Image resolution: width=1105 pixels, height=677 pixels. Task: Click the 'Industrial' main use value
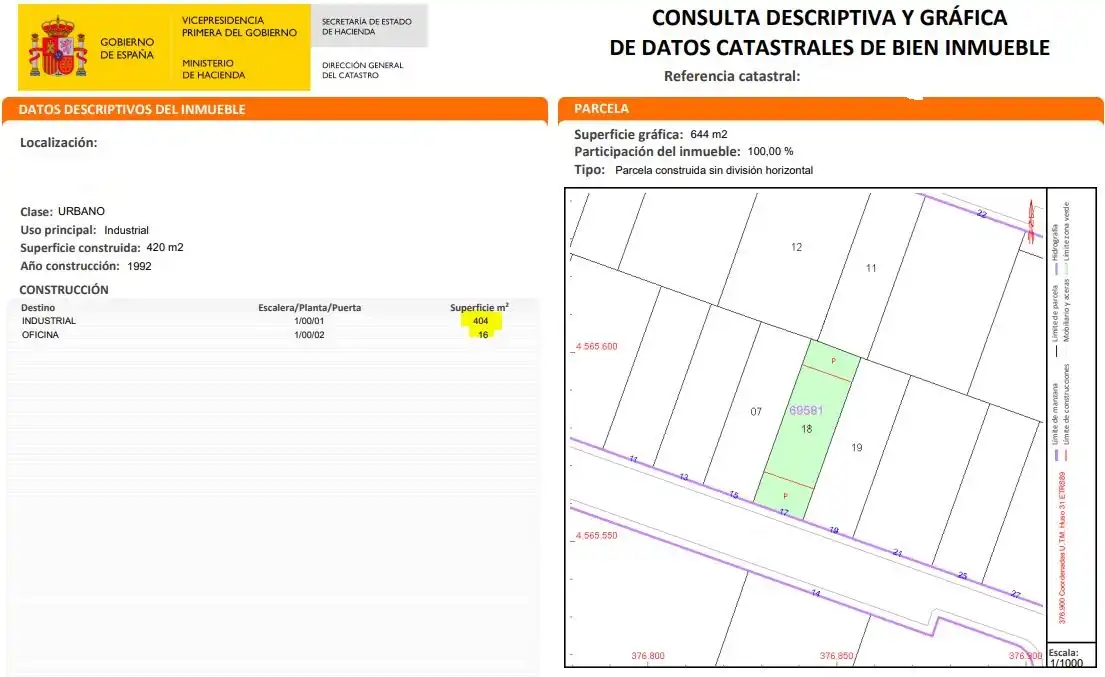tap(126, 230)
